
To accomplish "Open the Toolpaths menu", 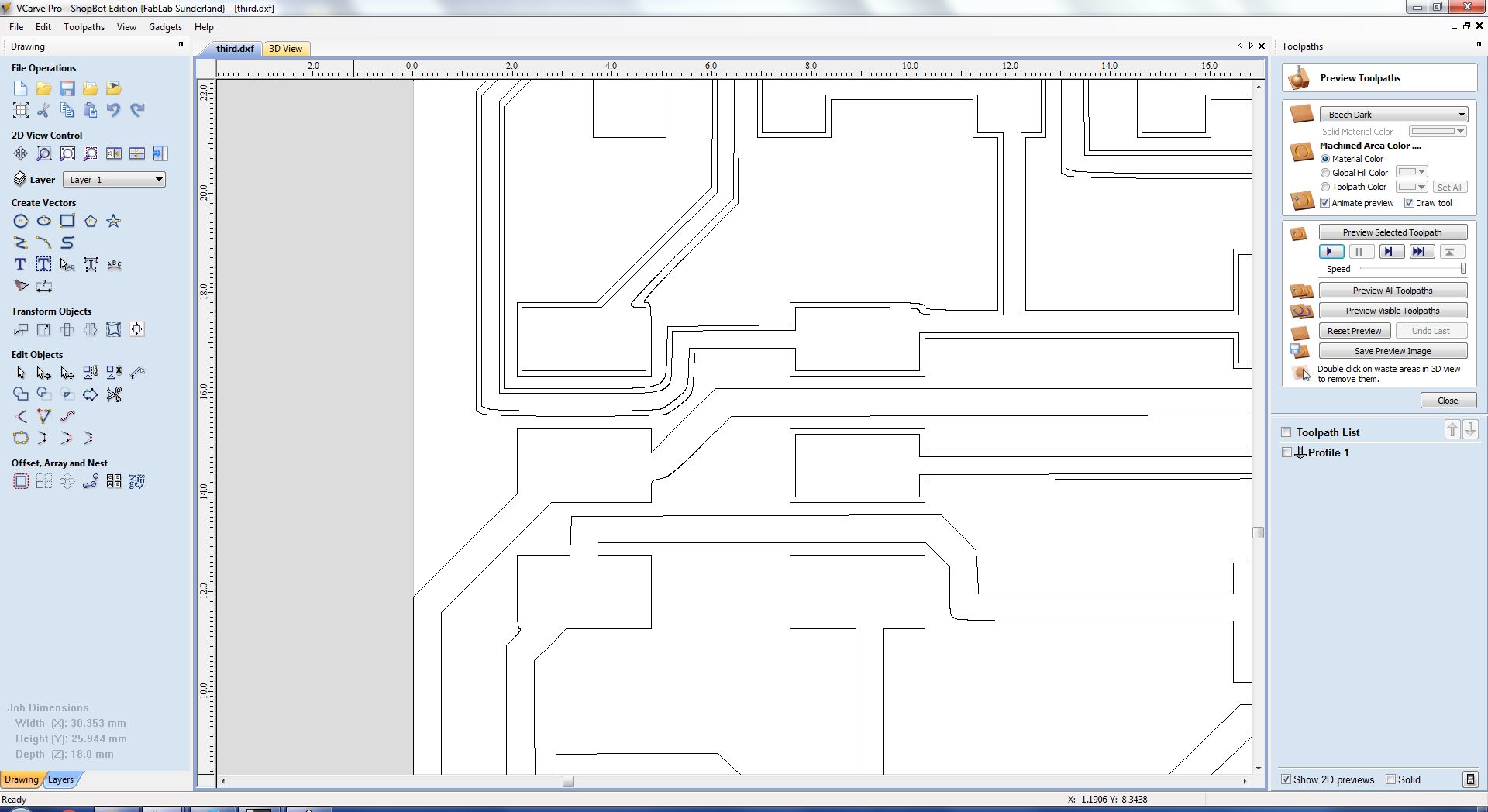I will 84,27.
